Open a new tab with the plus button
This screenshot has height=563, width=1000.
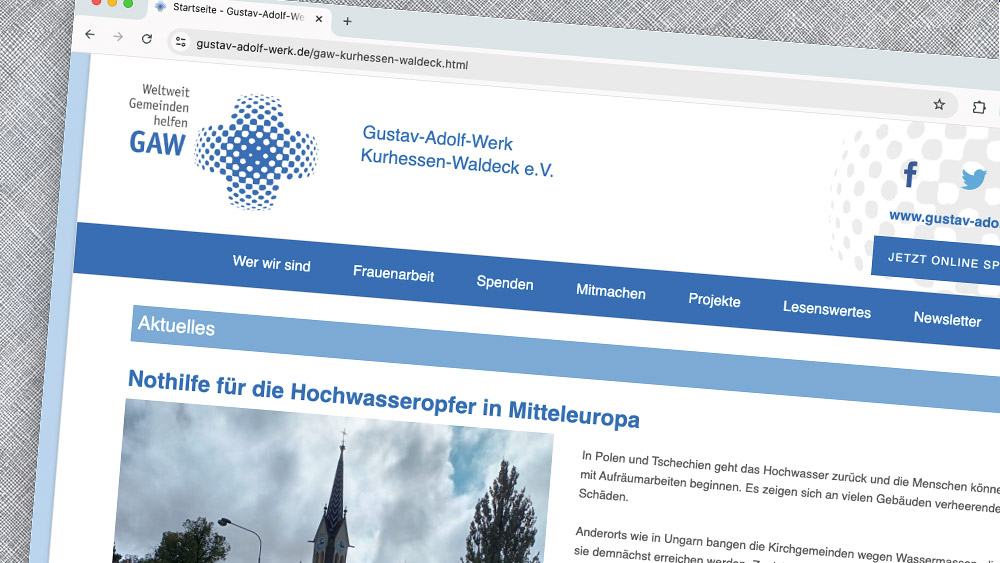(x=347, y=21)
